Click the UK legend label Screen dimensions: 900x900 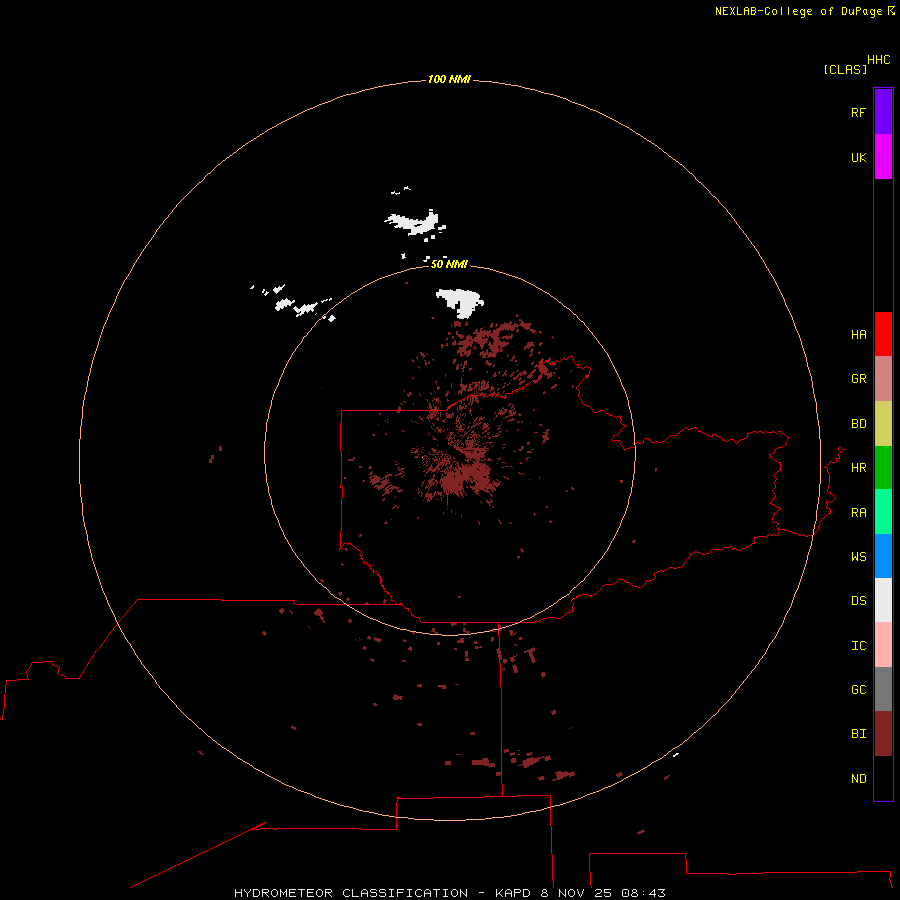pyautogui.click(x=858, y=157)
